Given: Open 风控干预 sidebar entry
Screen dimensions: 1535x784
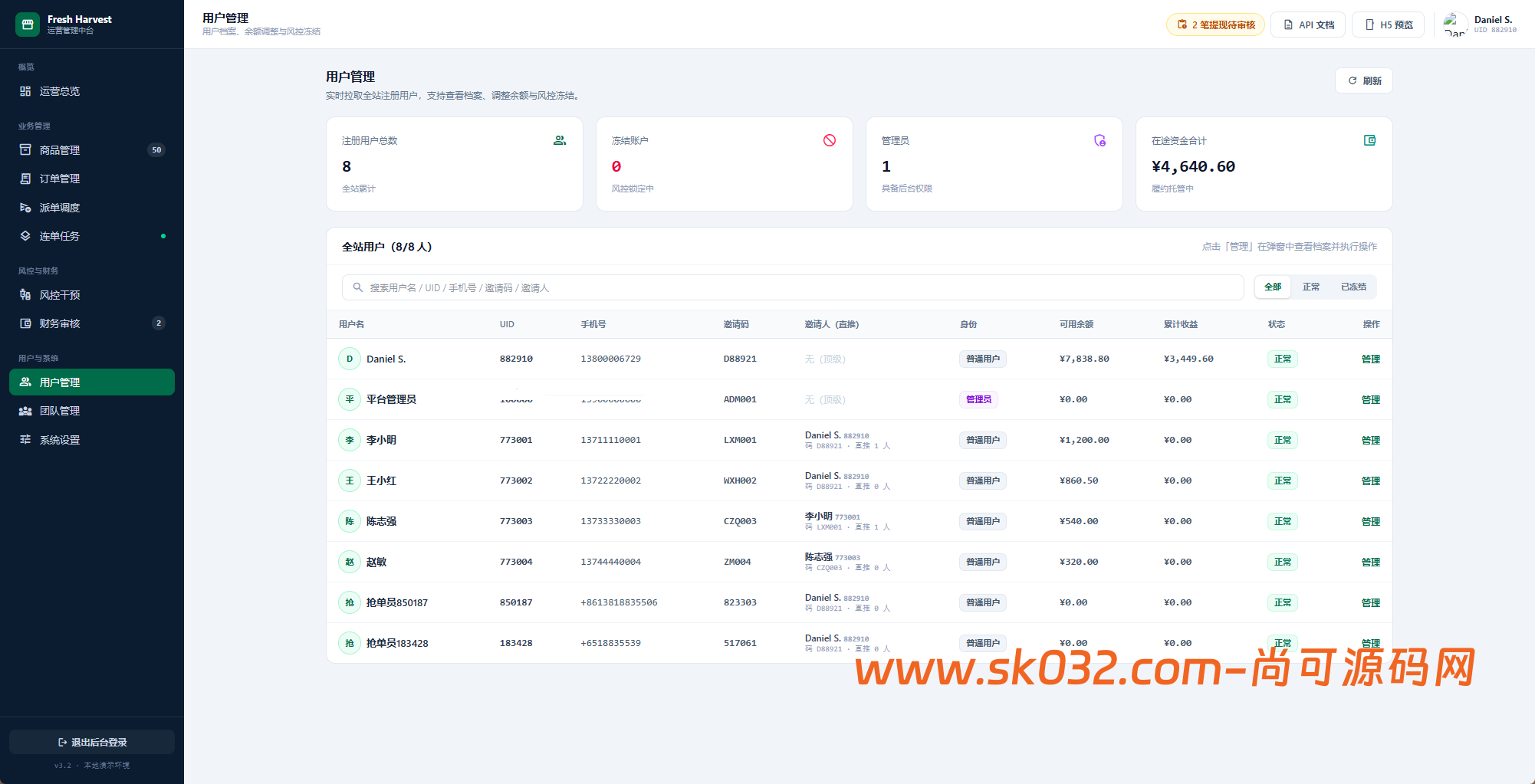Looking at the screenshot, I should coord(92,295).
